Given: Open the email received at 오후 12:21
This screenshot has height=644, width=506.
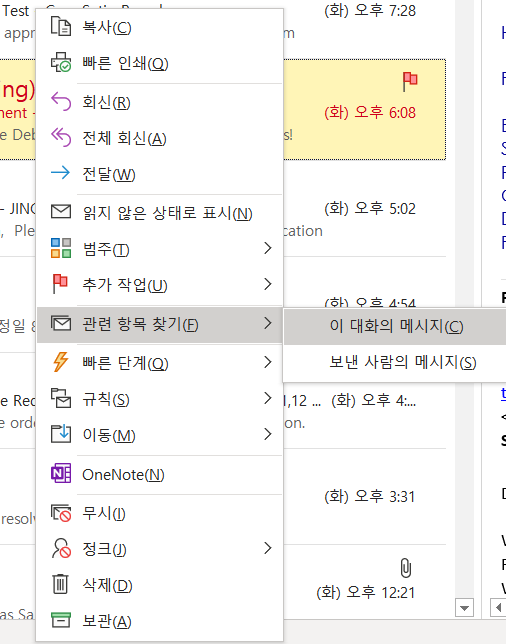Looking at the screenshot, I should click(x=366, y=593).
